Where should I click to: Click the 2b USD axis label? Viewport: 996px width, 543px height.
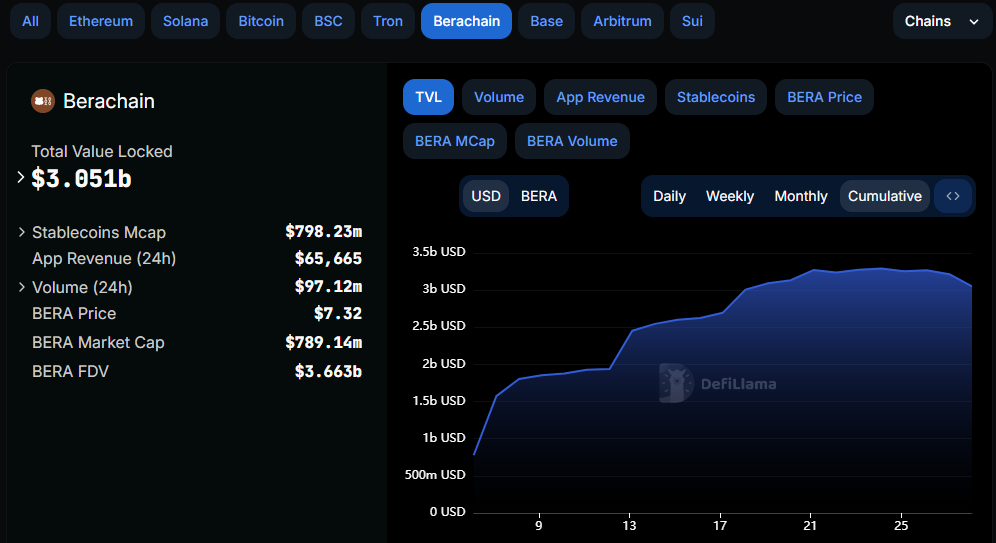click(444, 363)
